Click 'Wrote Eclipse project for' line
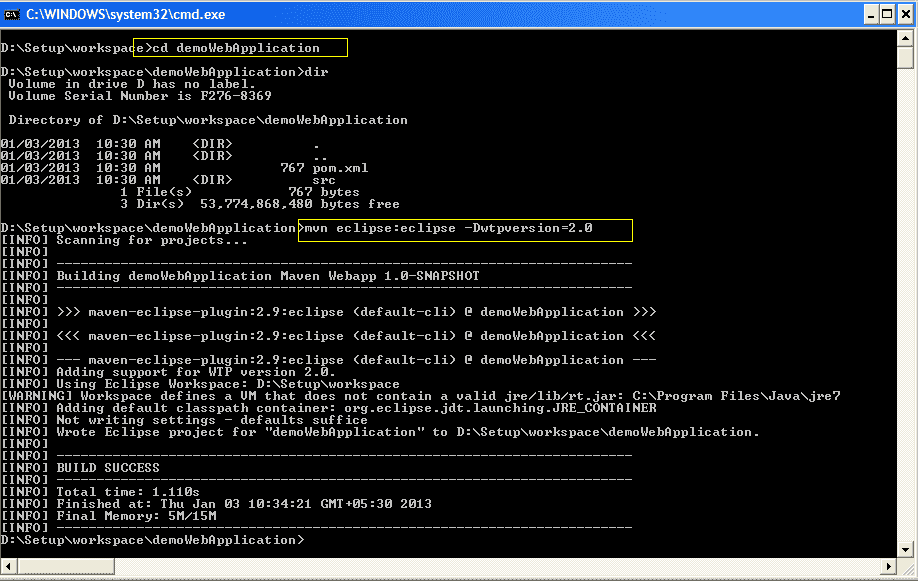 click(x=407, y=432)
